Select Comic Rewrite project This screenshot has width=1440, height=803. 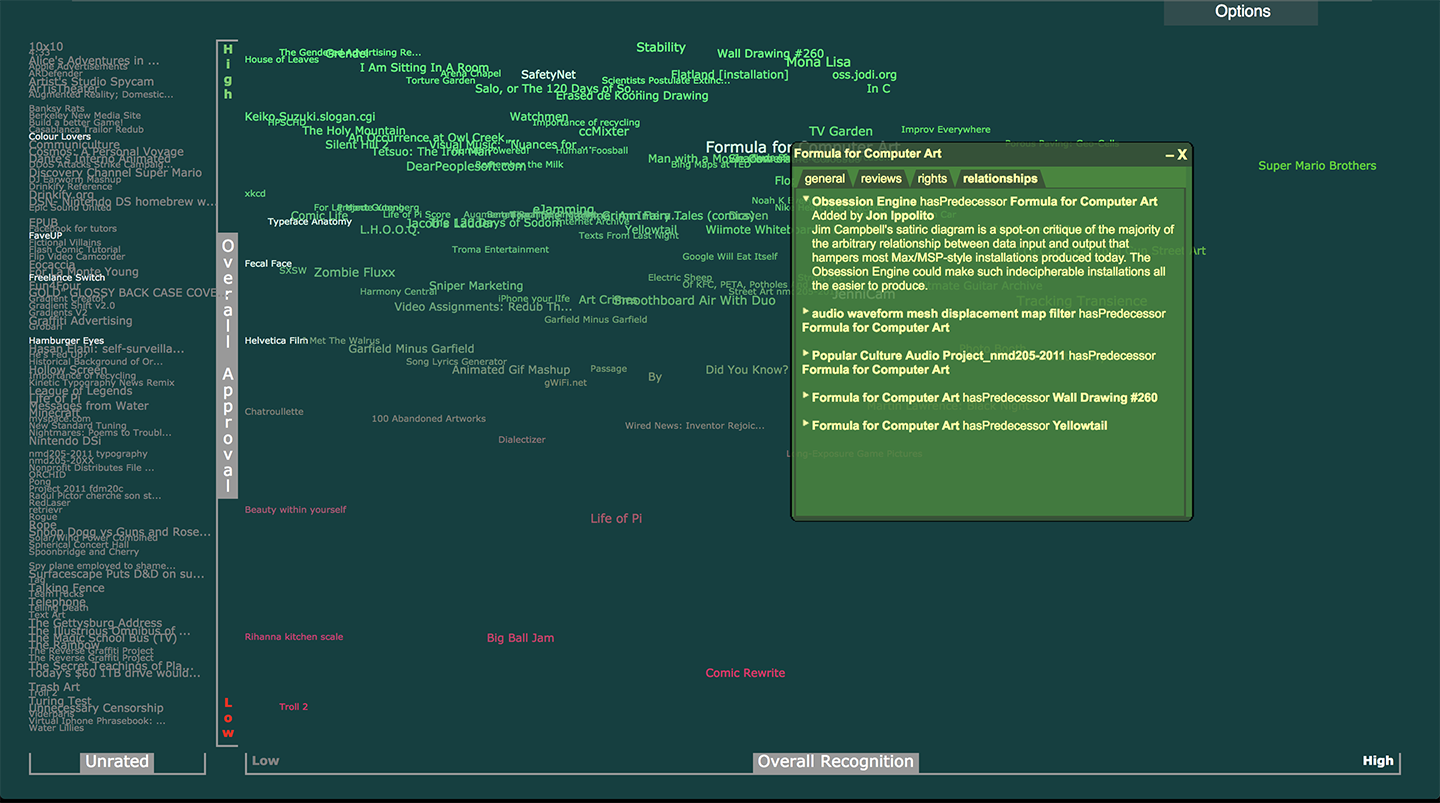point(745,673)
